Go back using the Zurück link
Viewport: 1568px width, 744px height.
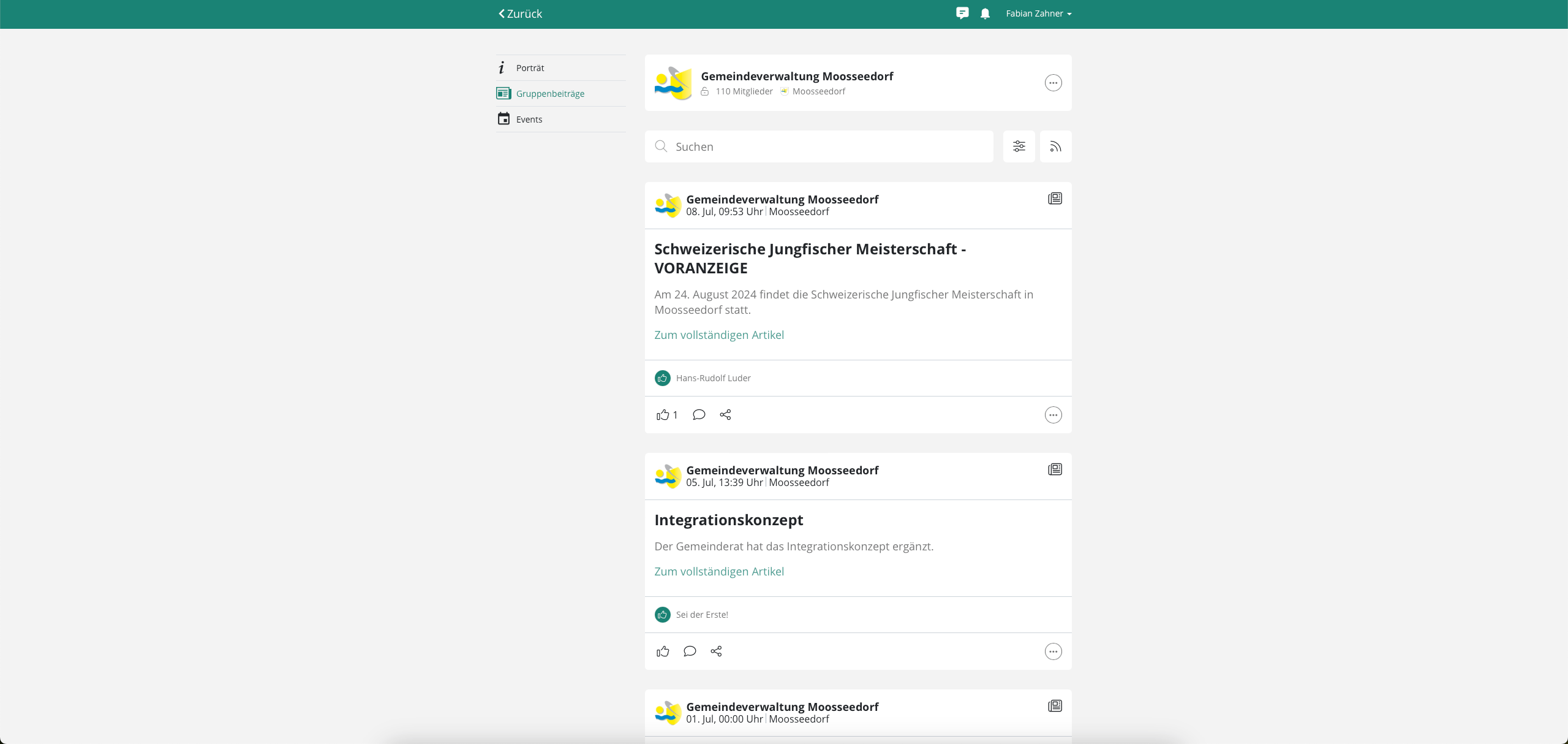pos(520,13)
